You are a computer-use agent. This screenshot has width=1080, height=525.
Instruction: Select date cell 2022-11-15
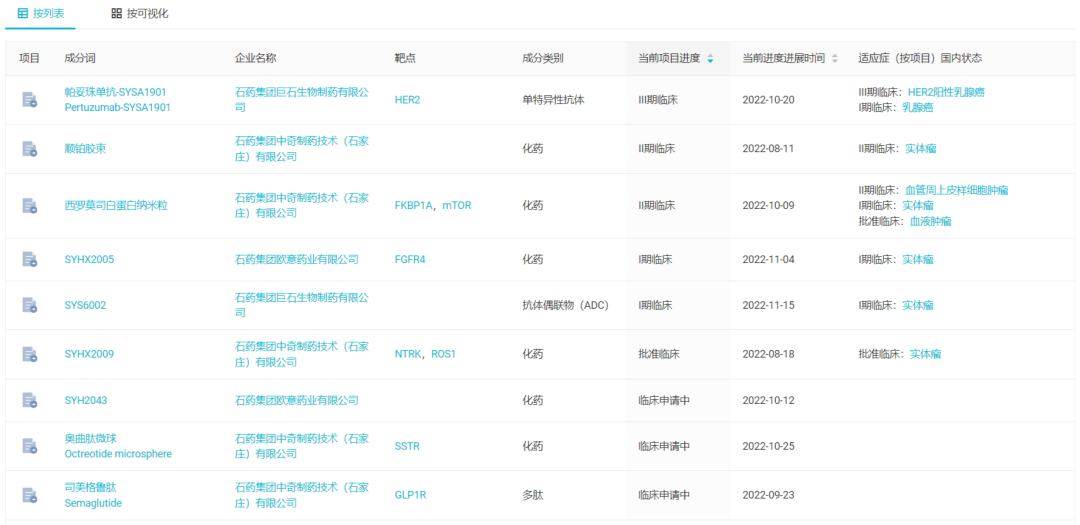coord(768,305)
